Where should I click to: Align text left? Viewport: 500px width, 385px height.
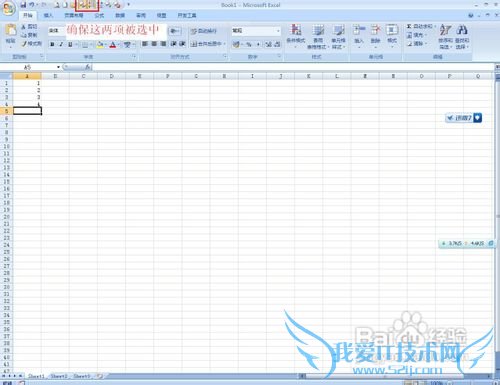point(145,44)
